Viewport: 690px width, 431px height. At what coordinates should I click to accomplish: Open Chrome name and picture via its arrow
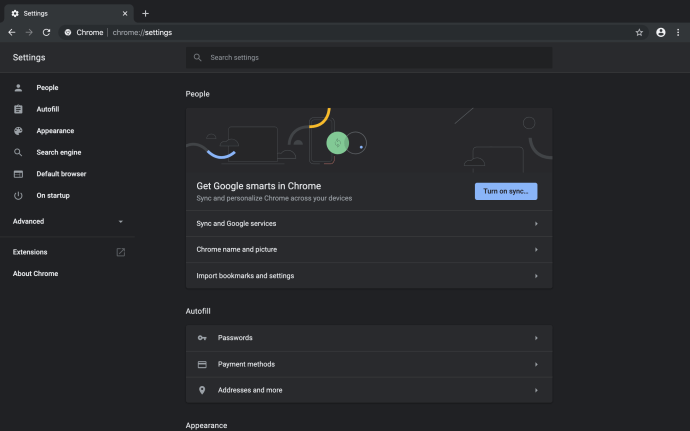[536, 250]
